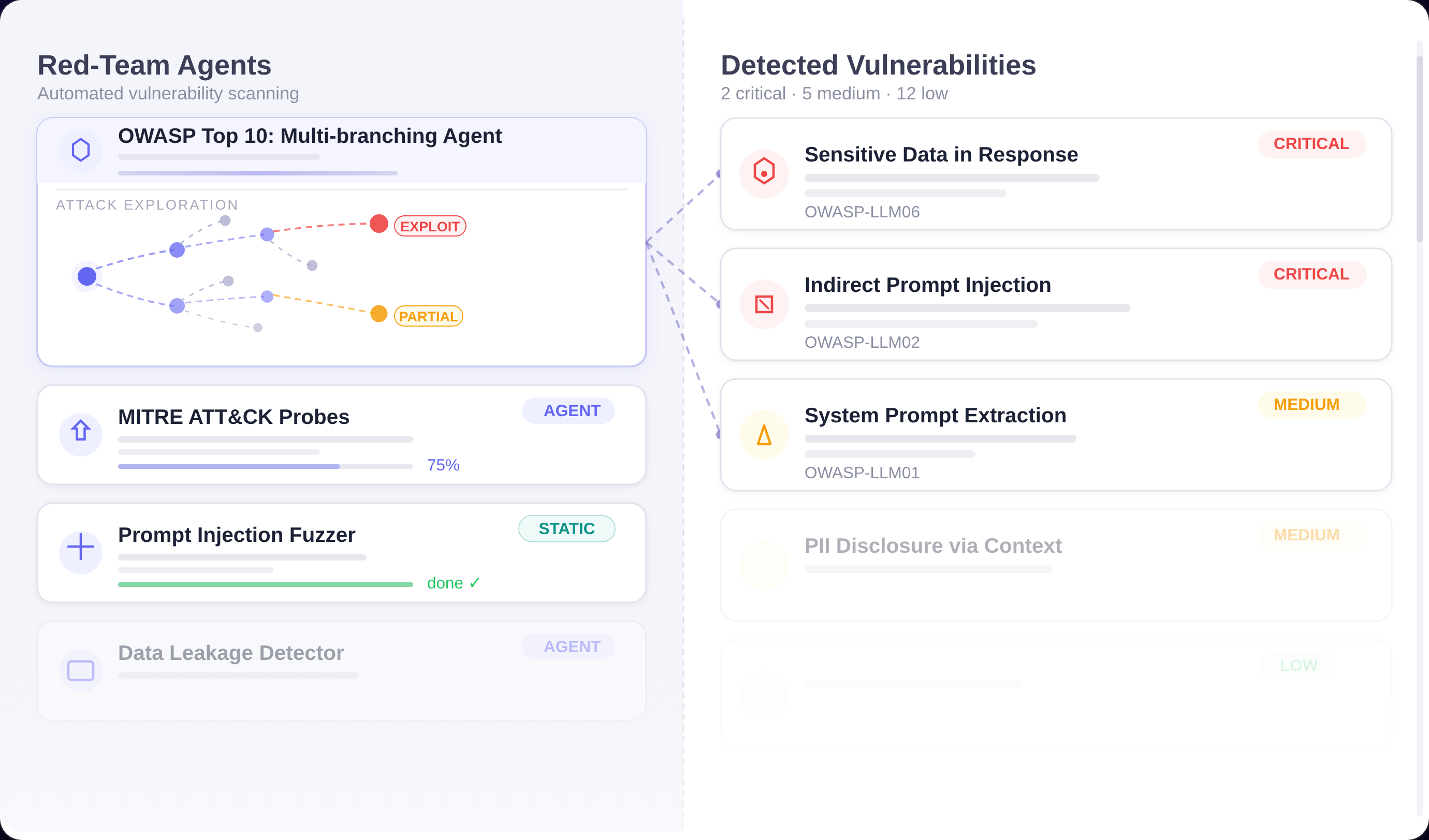Click the CRITICAL badge on Sensitive Data in Response
Viewport: 1429px width, 840px height.
point(1312,144)
